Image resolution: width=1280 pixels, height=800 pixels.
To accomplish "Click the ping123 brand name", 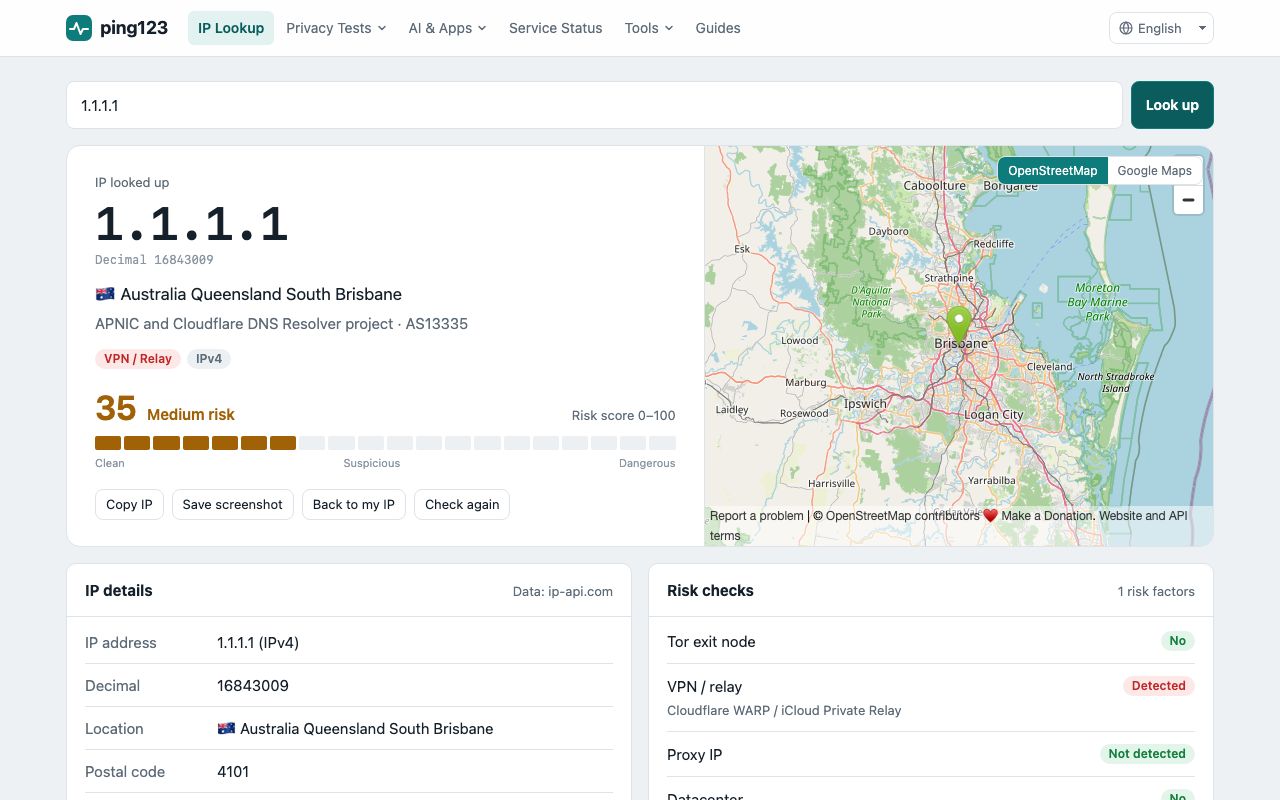I will (x=134, y=28).
